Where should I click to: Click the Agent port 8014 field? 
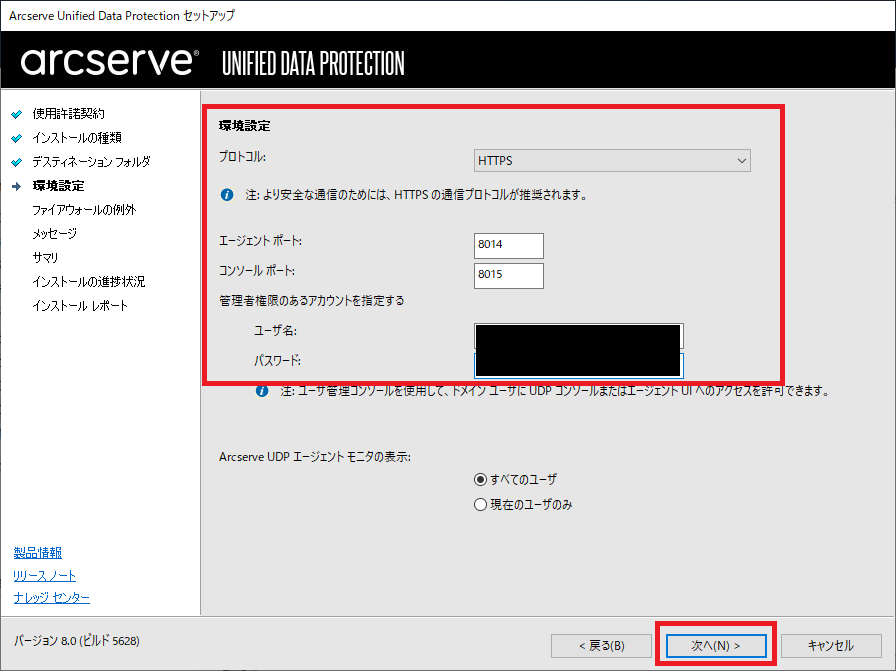click(x=509, y=245)
